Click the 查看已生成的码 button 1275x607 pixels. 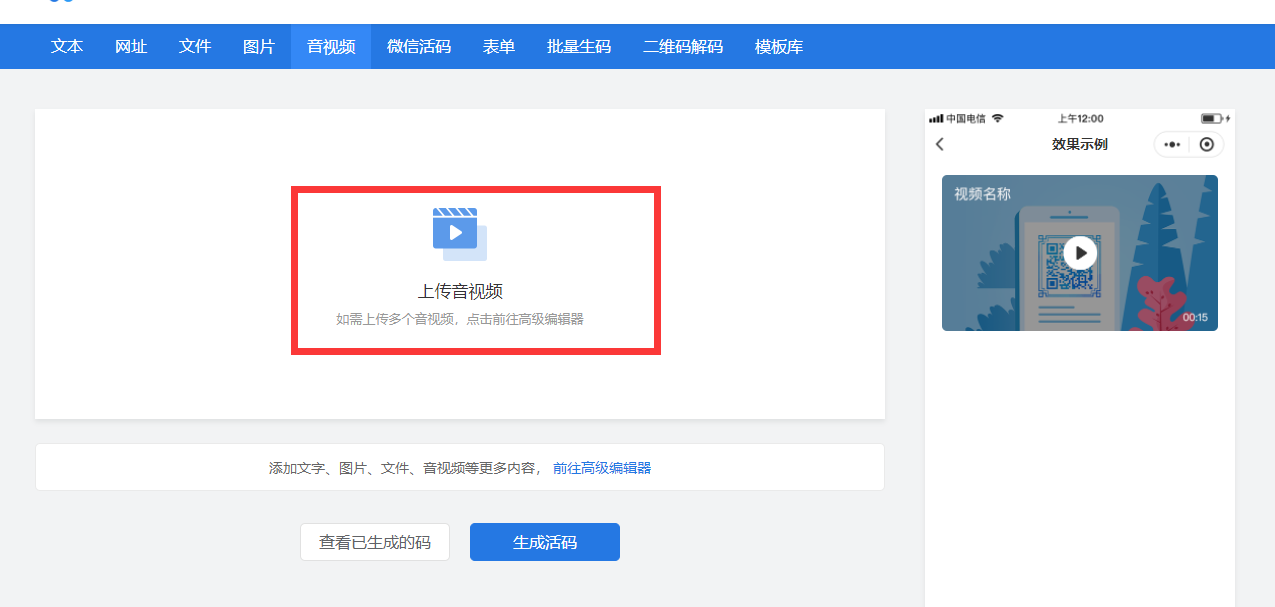pos(375,542)
